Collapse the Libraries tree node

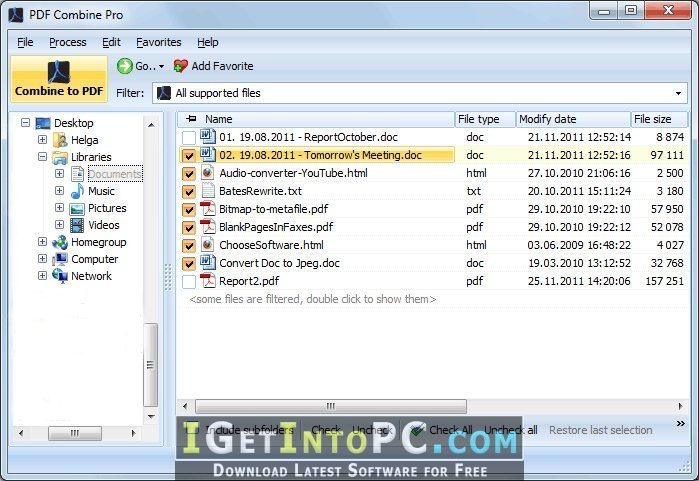(x=42, y=156)
